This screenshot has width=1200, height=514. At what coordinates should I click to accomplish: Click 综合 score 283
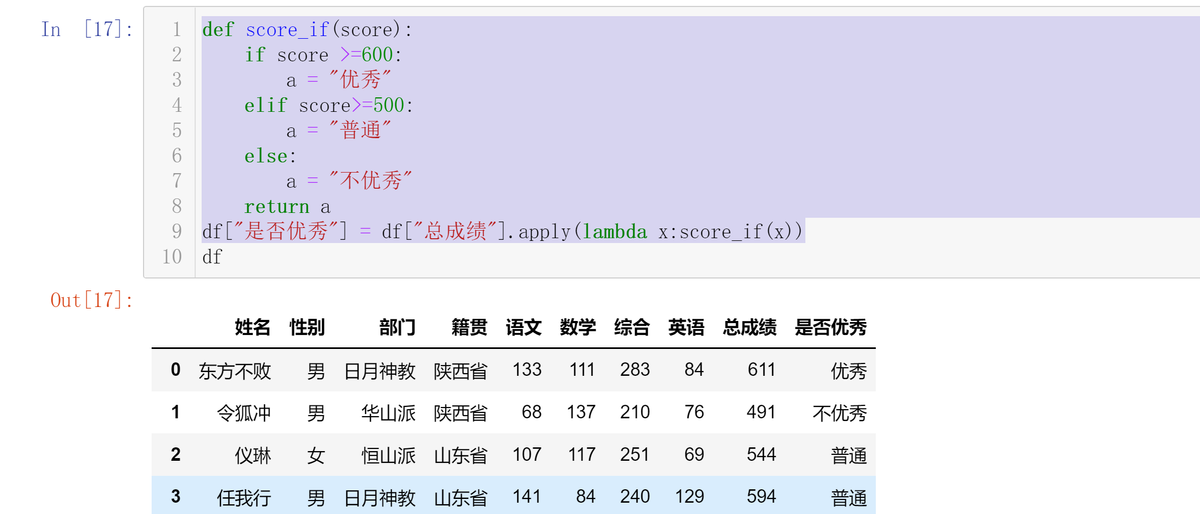[635, 370]
